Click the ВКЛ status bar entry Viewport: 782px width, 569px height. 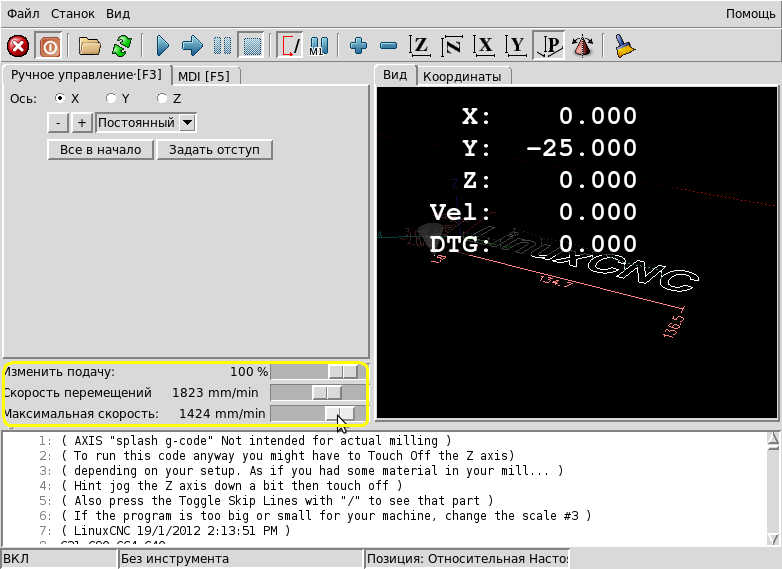[x=59, y=559]
